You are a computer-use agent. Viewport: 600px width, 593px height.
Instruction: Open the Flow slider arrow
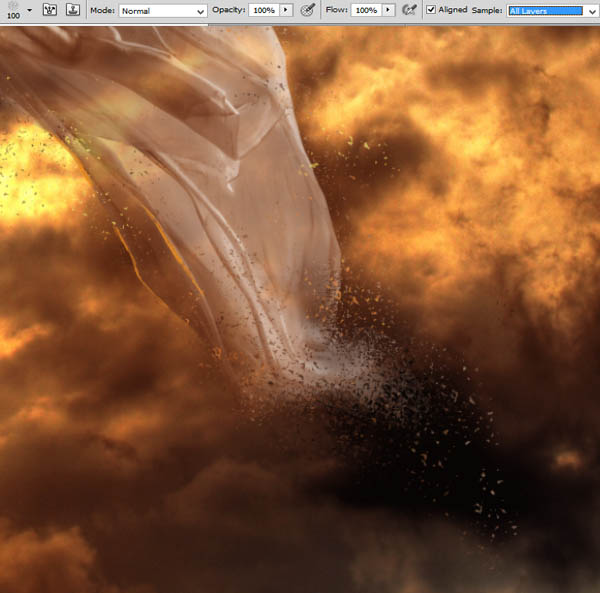click(x=388, y=10)
